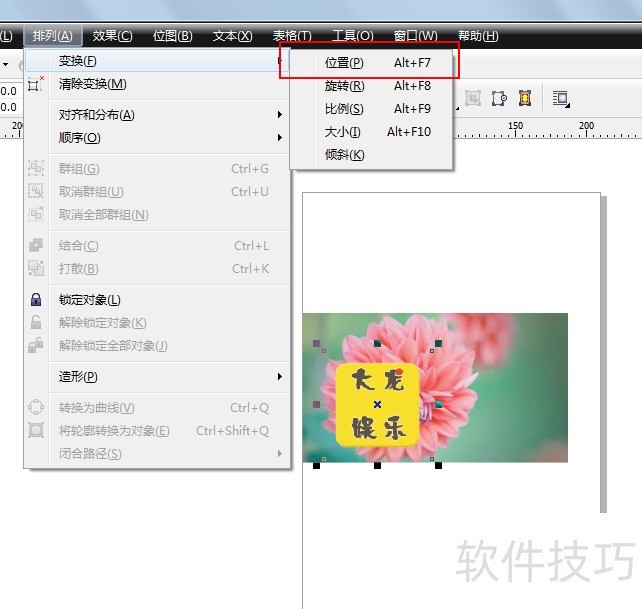
Task: Click the bottom-left black selection handle
Action: point(316,466)
